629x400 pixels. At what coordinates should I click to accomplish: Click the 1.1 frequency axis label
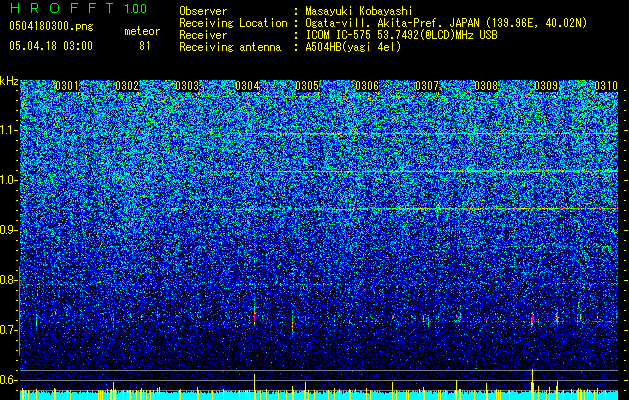tap(9, 130)
